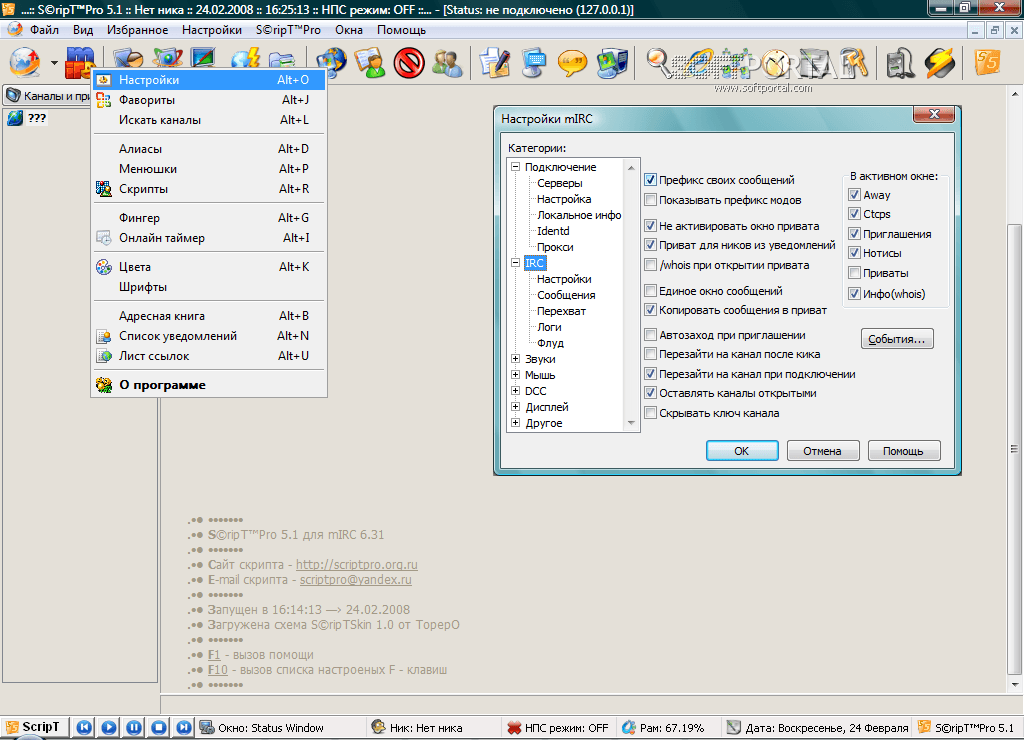Select Флуд in categories tree
Image resolution: width=1024 pixels, height=740 pixels.
(x=551, y=343)
